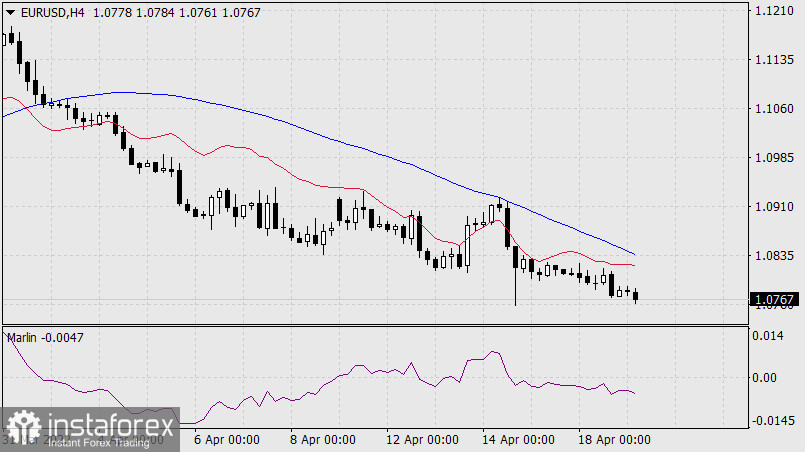Click the 1.0910 price scale label

tap(774, 207)
